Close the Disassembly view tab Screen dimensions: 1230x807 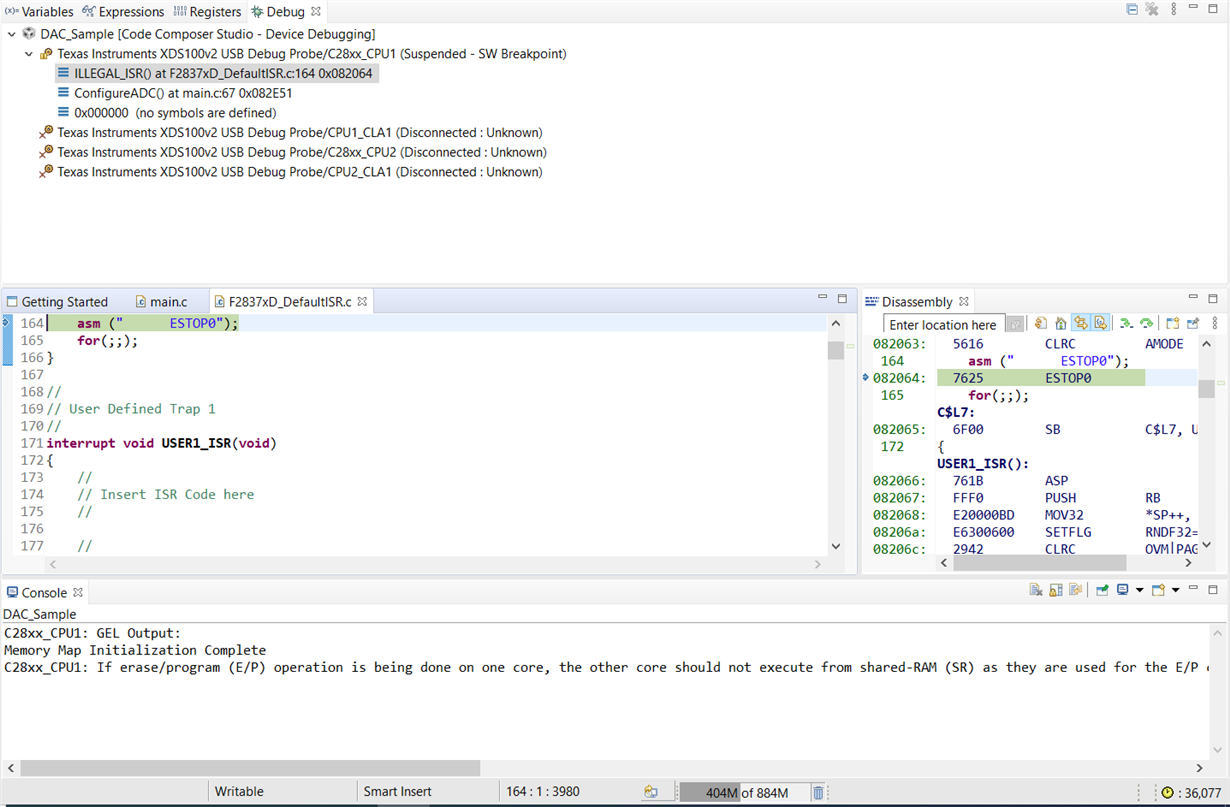tap(965, 301)
